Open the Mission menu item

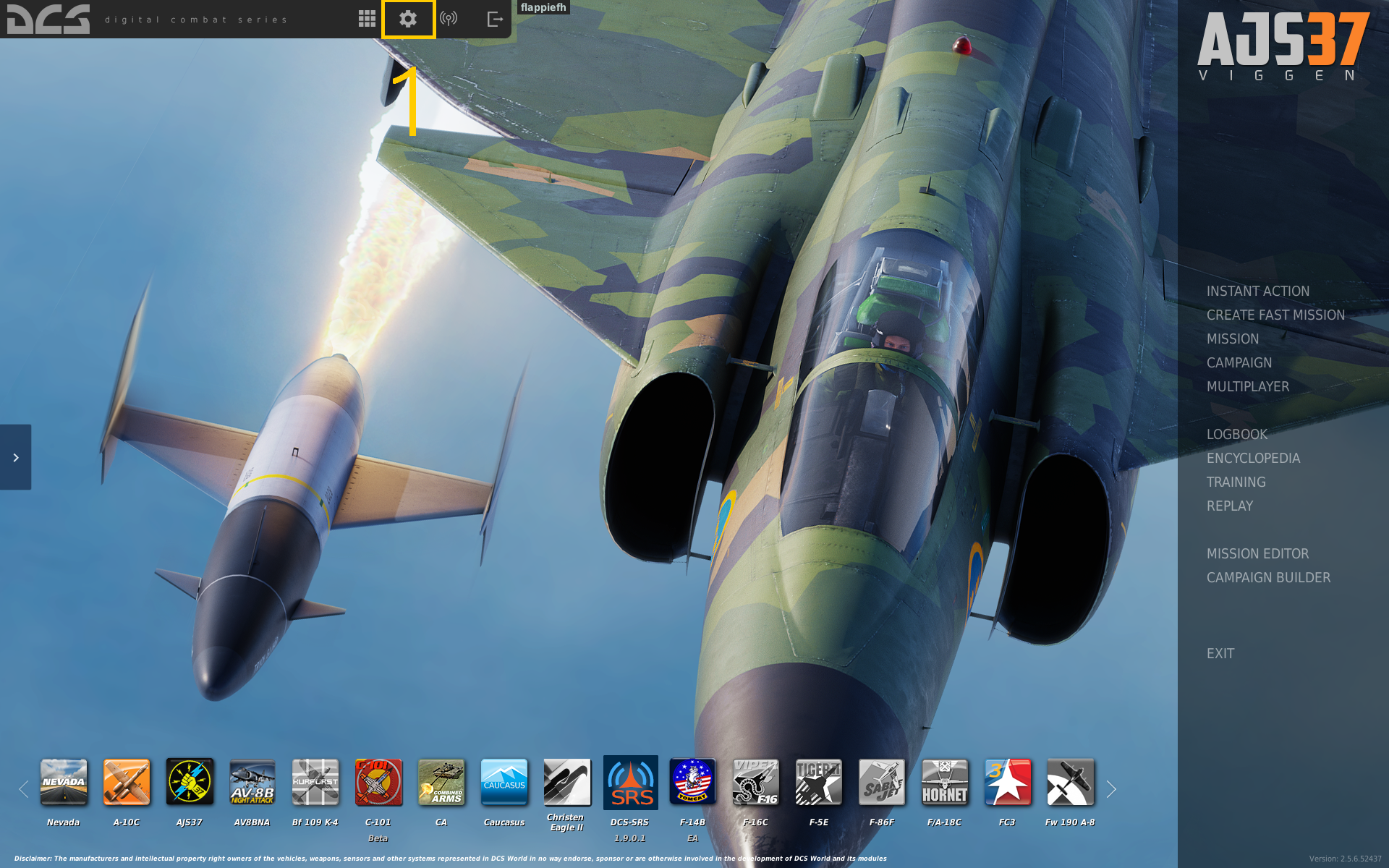pyautogui.click(x=1233, y=339)
